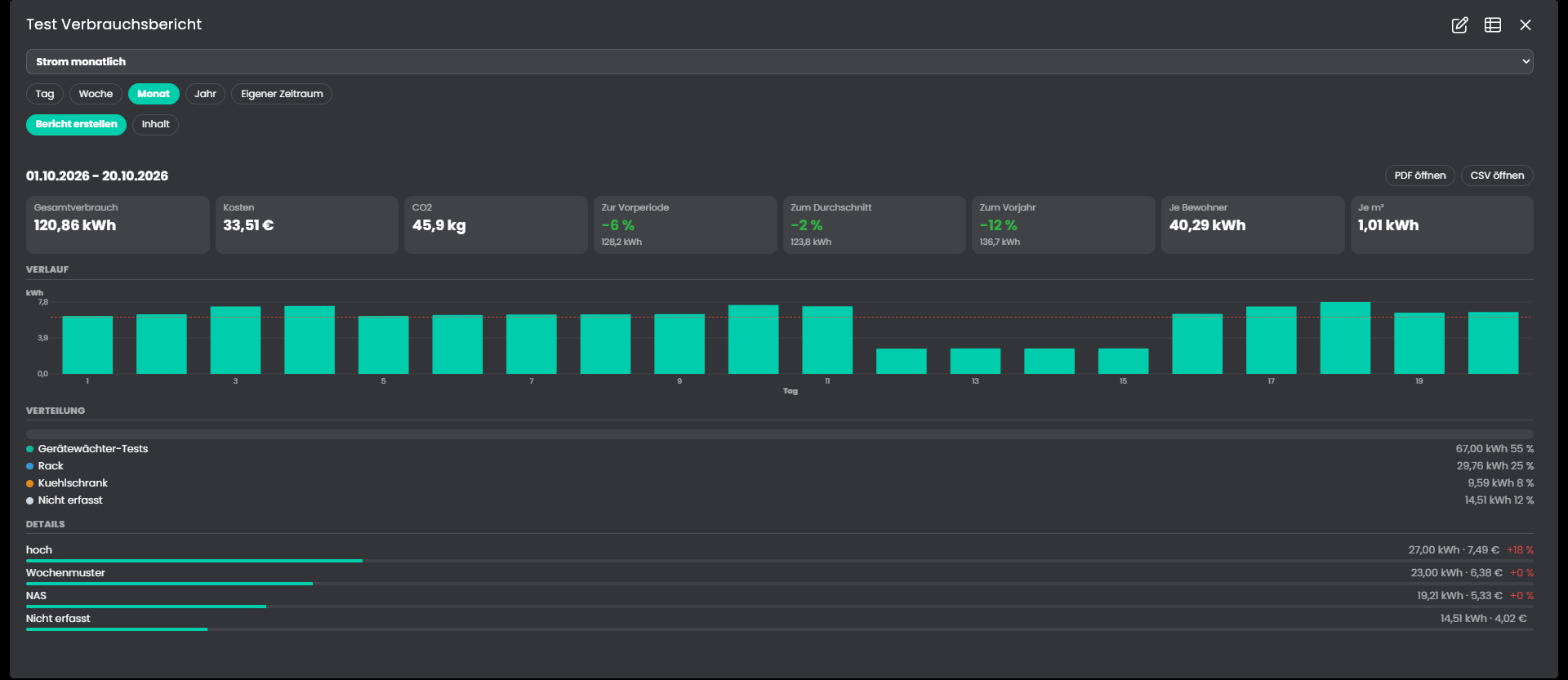Select the Tag period
Screen dimensions: 1568x680
click(x=45, y=94)
